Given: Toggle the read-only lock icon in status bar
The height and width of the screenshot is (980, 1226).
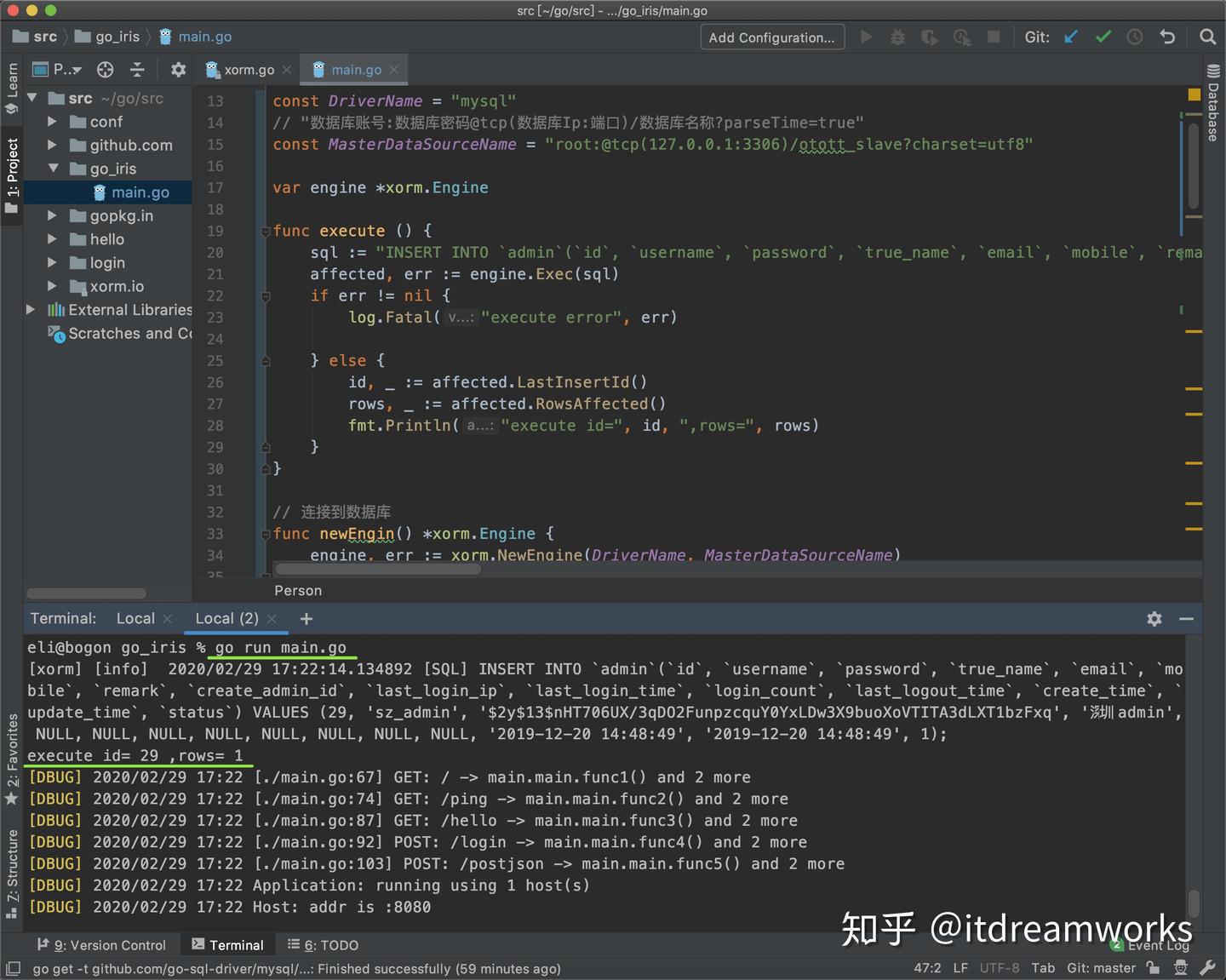Looking at the screenshot, I should tap(1153, 968).
